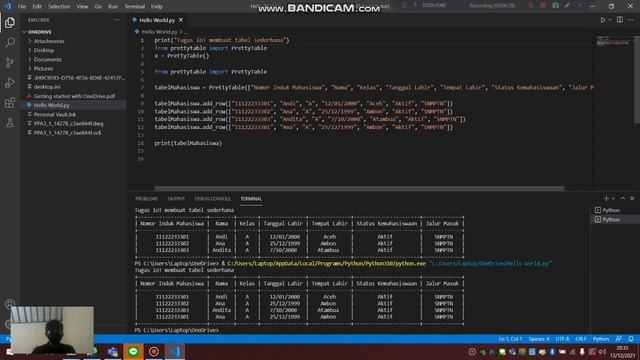Click the code minimap preview
The height and width of the screenshot is (360, 640).
[x=613, y=42]
